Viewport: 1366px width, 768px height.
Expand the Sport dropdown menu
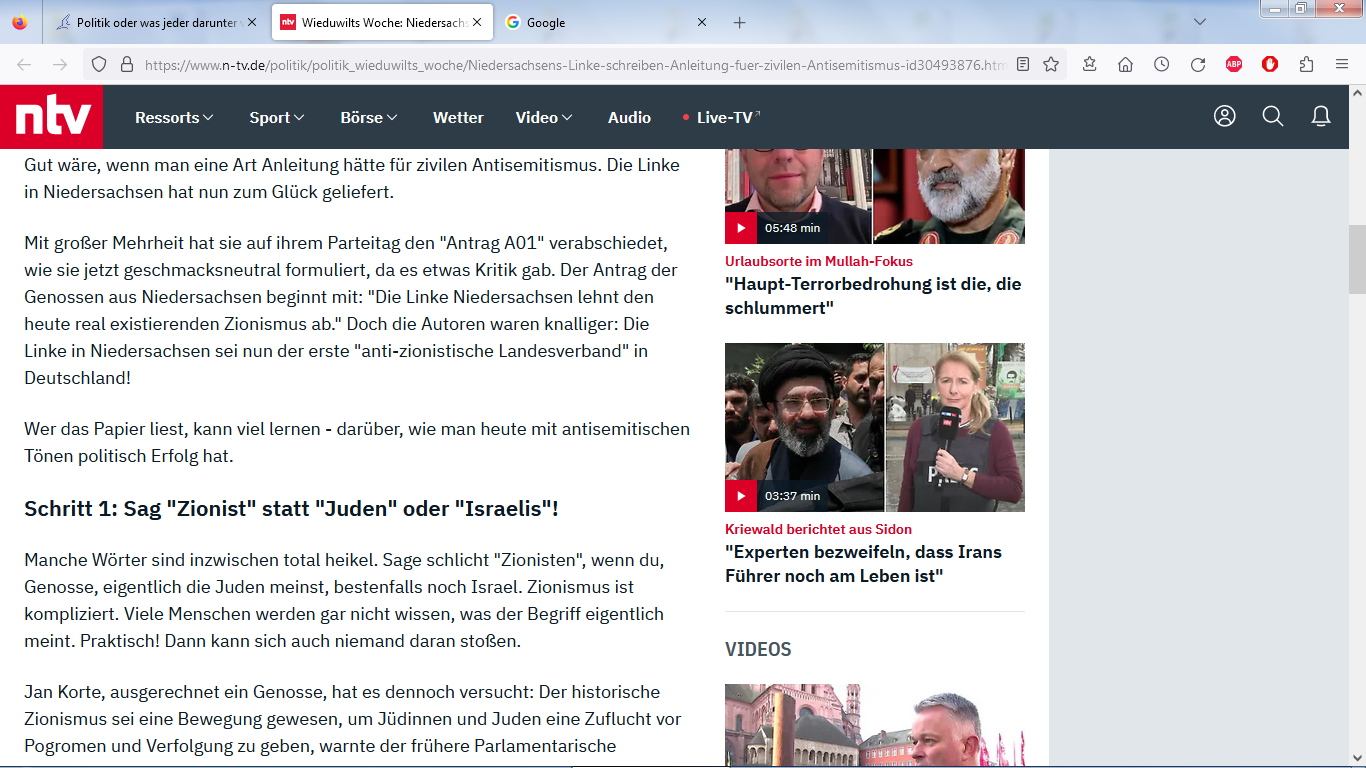(x=276, y=117)
